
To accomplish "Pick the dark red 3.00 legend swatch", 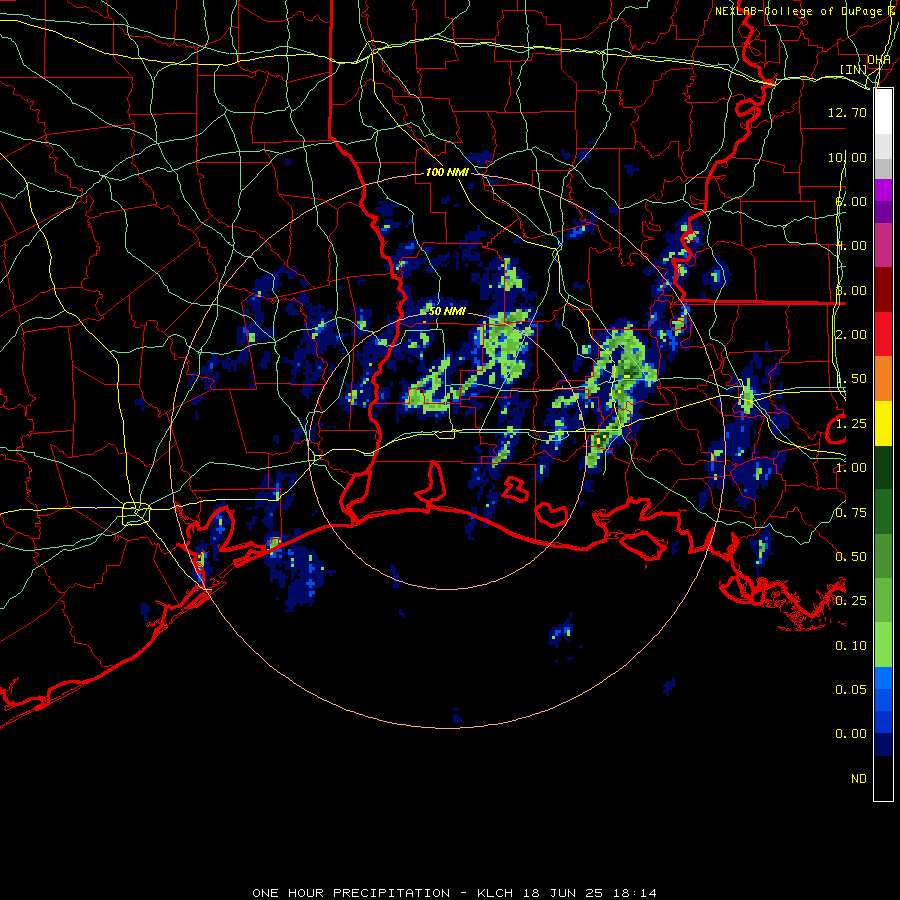I will point(883,290).
